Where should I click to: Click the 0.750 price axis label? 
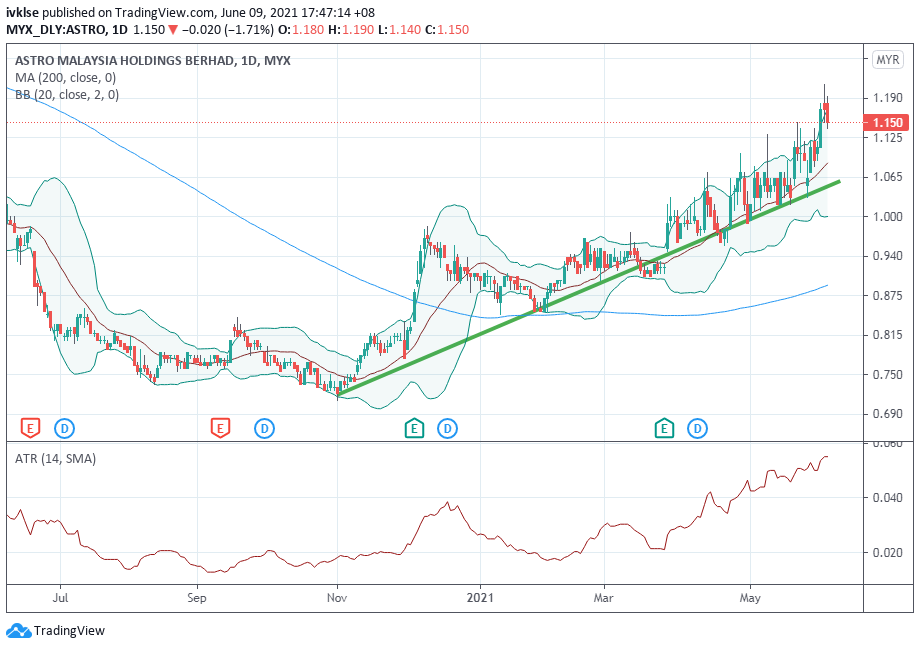tap(888, 374)
